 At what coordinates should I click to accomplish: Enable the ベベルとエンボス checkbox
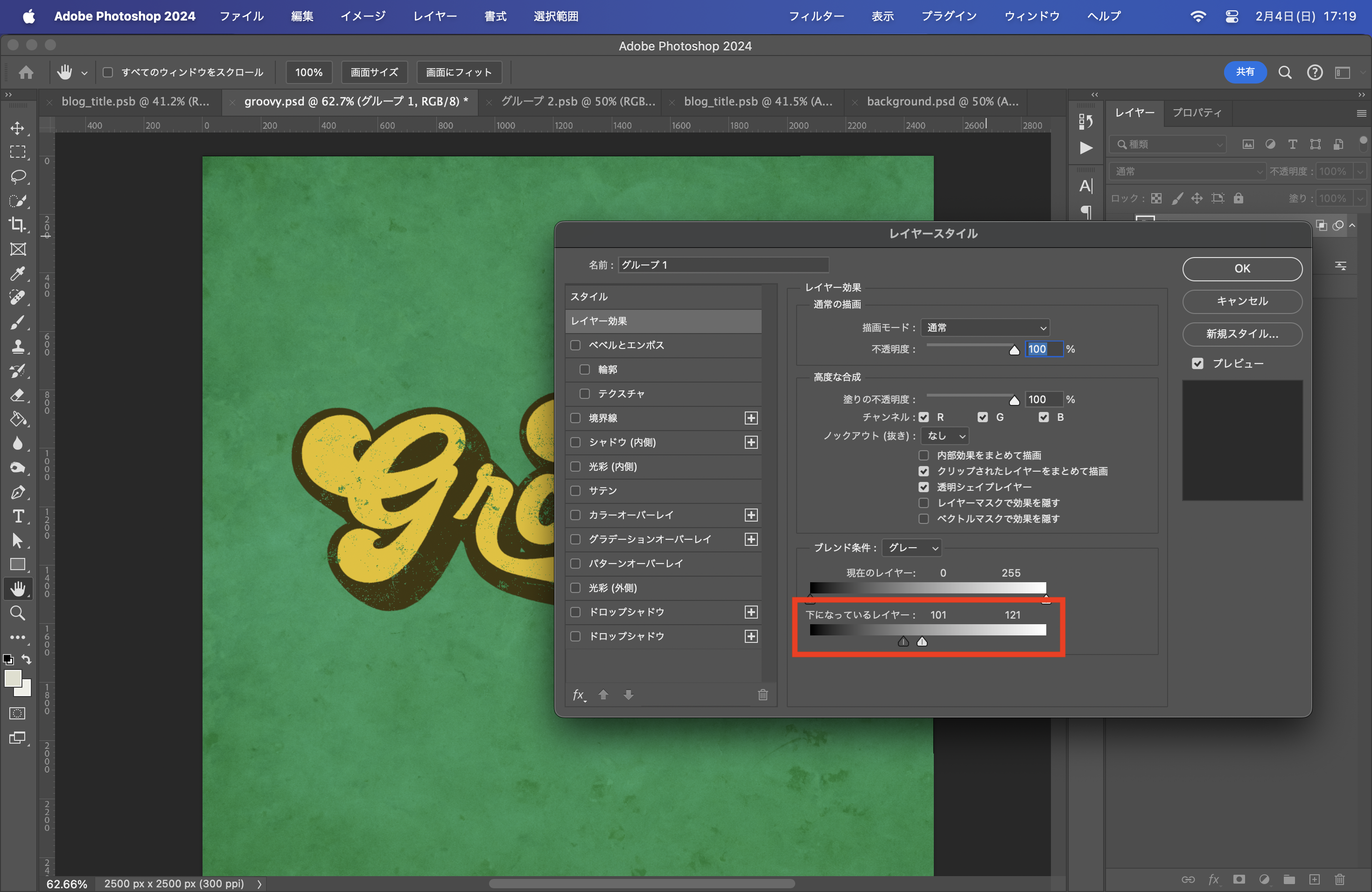tap(575, 345)
